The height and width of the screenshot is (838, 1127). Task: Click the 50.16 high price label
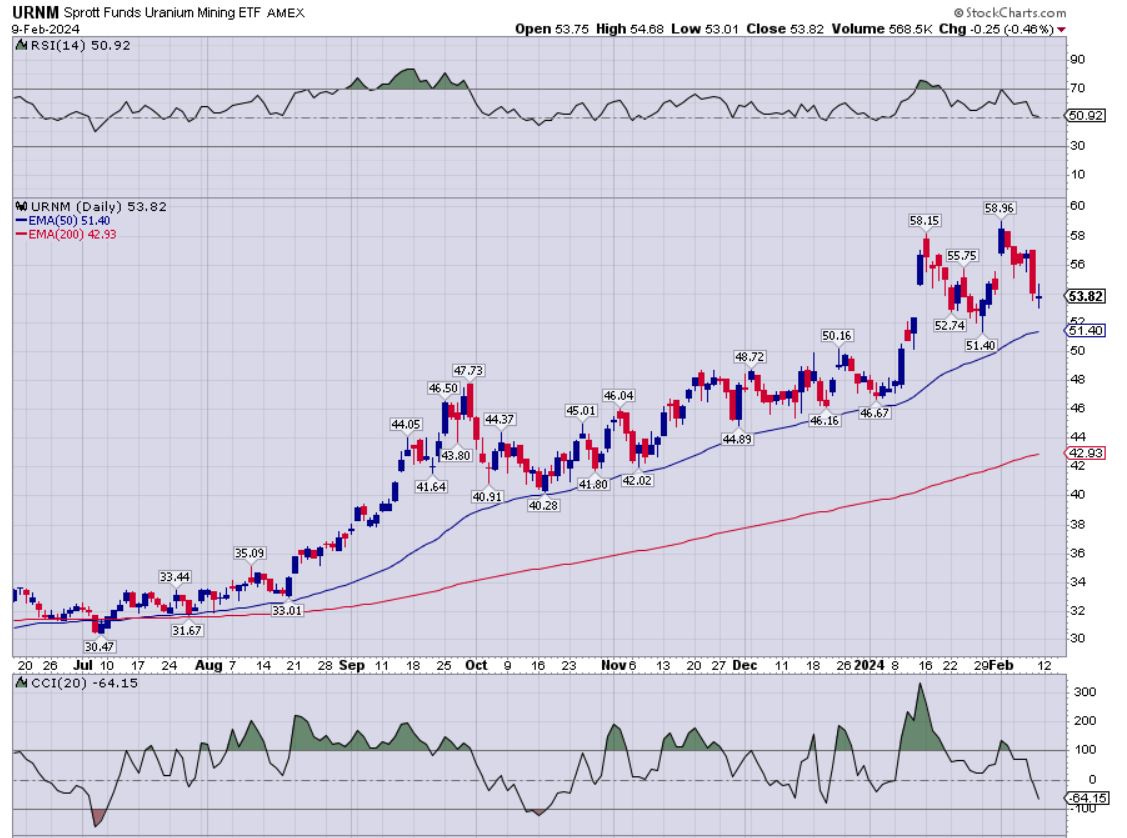[x=837, y=336]
